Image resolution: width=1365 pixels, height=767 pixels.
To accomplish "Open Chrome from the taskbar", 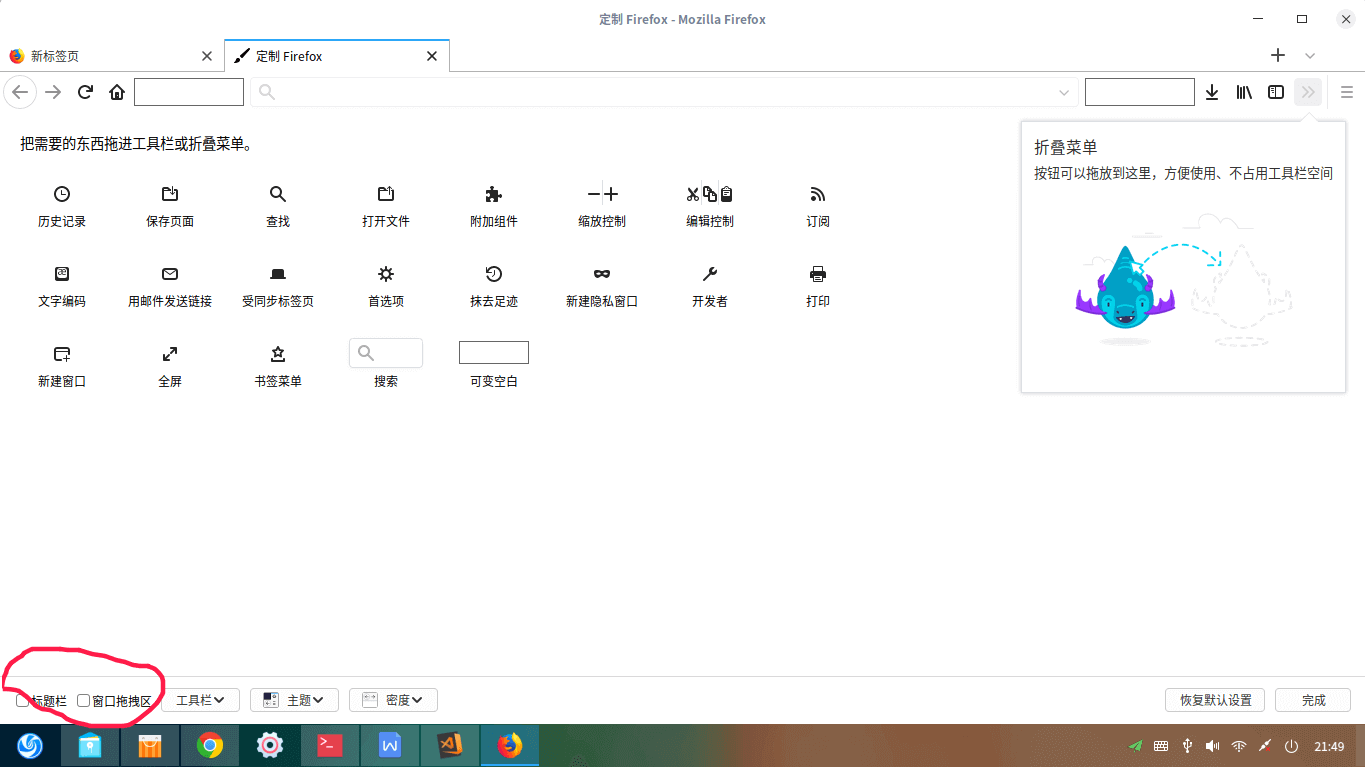I will pyautogui.click(x=209, y=745).
